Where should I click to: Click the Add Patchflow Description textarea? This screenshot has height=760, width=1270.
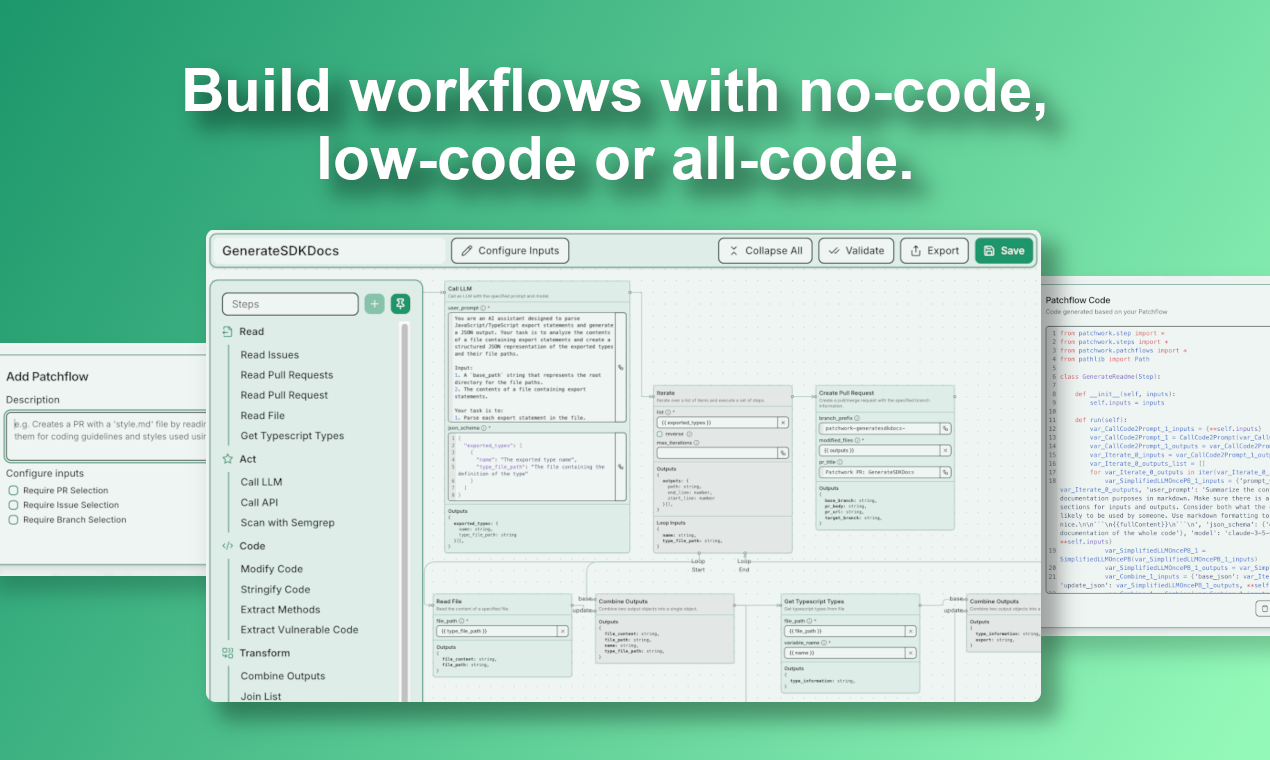click(103, 436)
